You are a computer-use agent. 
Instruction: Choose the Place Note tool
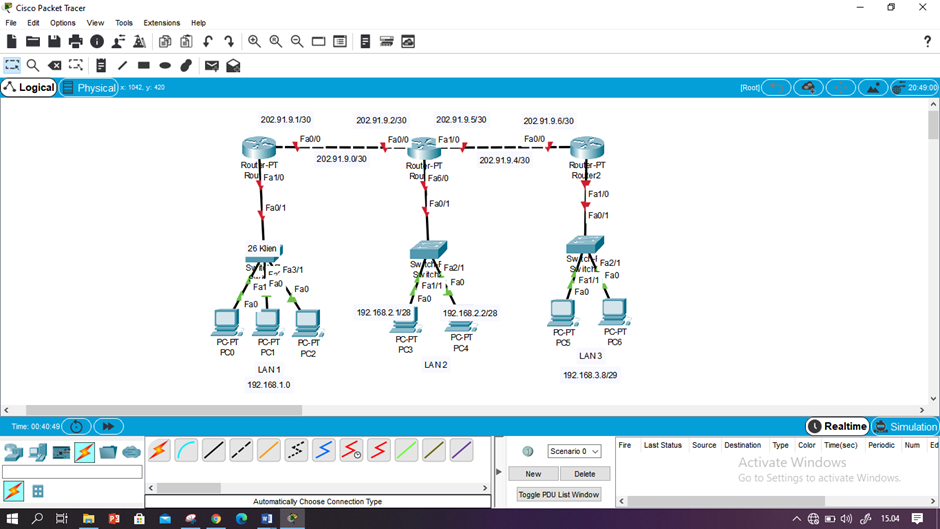click(x=101, y=65)
